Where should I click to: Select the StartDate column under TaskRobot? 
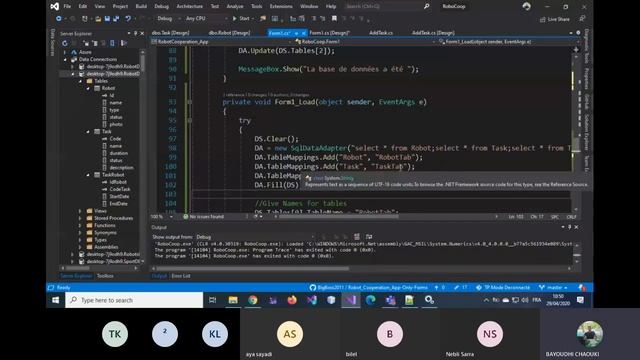119,197
